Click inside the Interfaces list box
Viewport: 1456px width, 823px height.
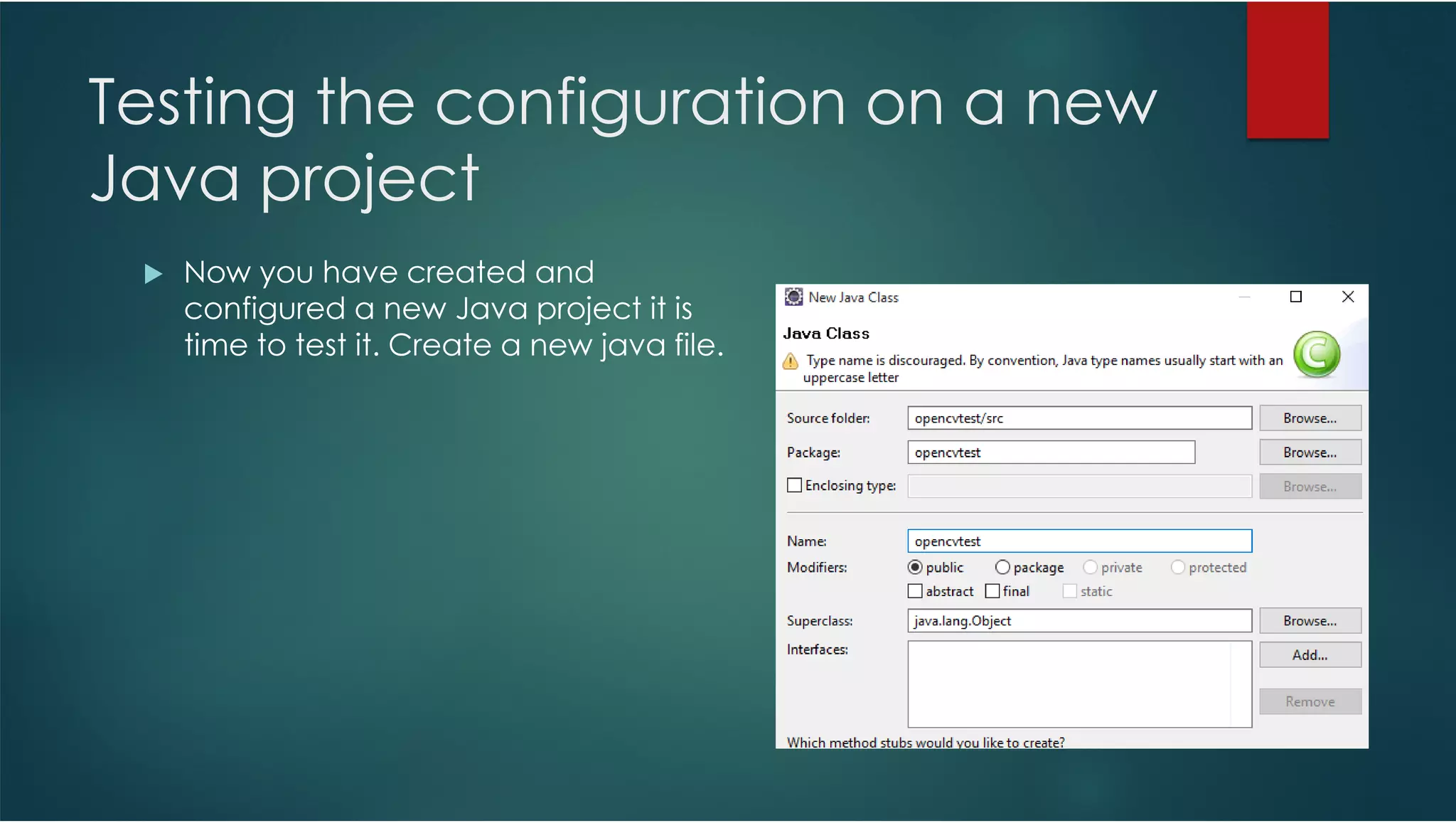coord(1070,684)
